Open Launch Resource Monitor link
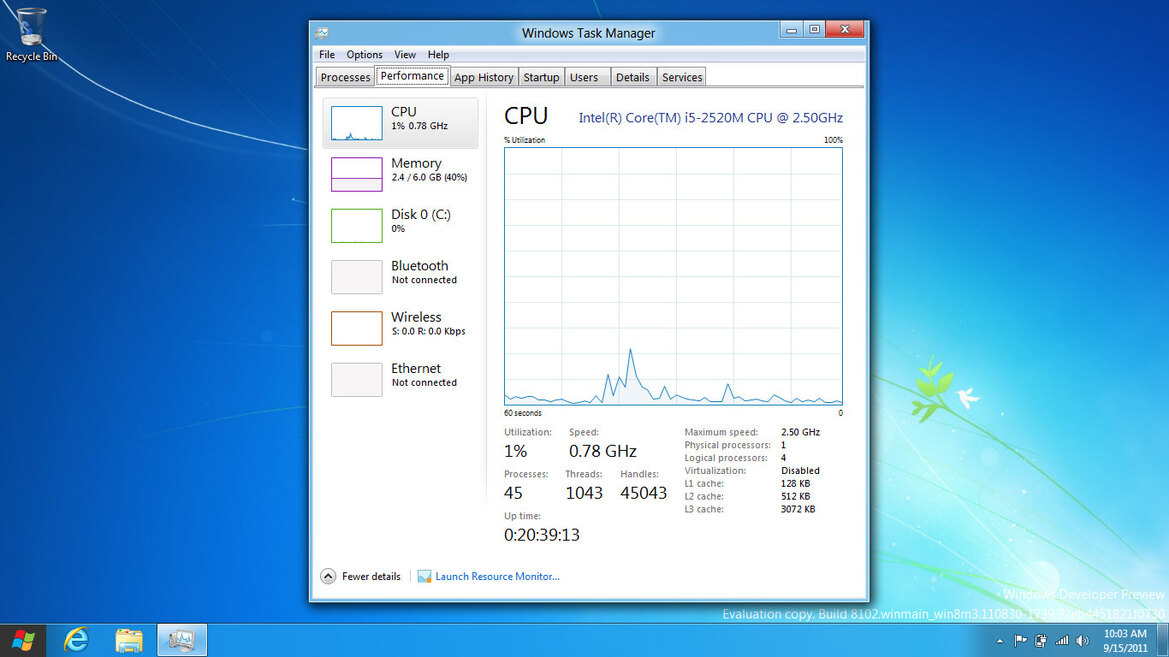 pos(497,576)
